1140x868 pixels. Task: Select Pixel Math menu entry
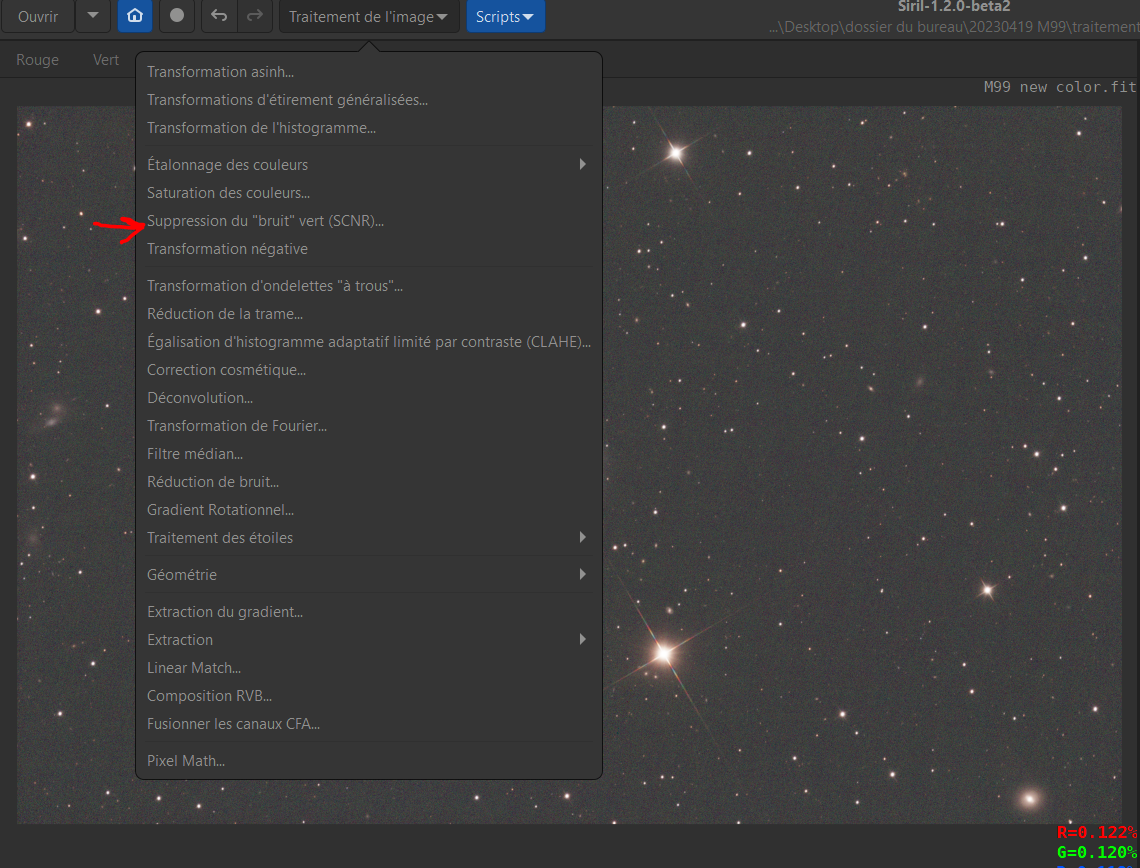pos(186,760)
